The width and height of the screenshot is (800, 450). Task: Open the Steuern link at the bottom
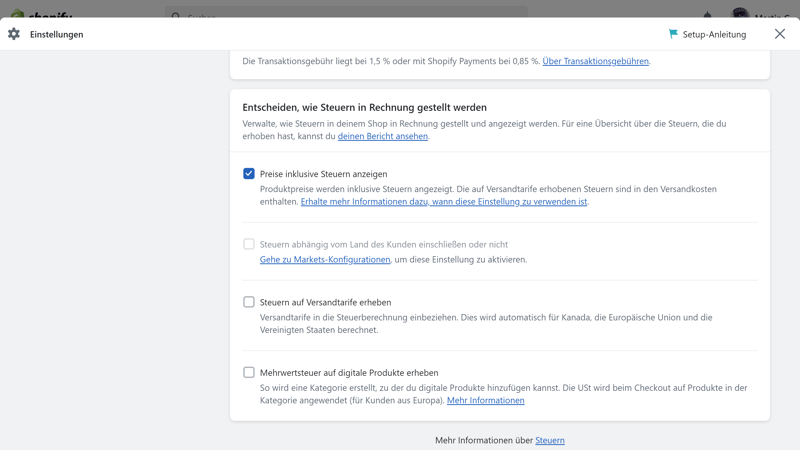coord(549,440)
